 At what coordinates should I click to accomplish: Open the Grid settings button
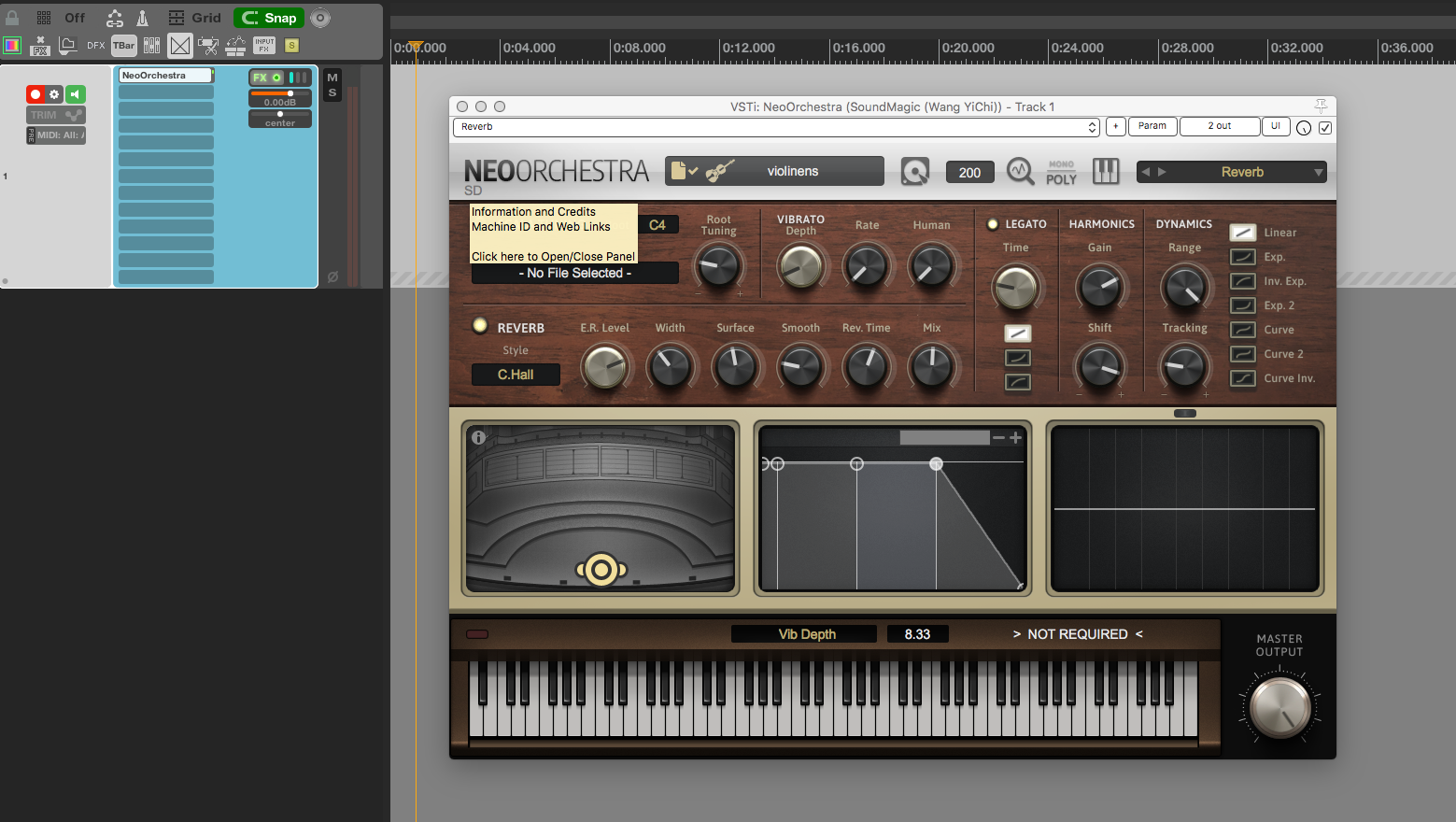pyautogui.click(x=195, y=18)
